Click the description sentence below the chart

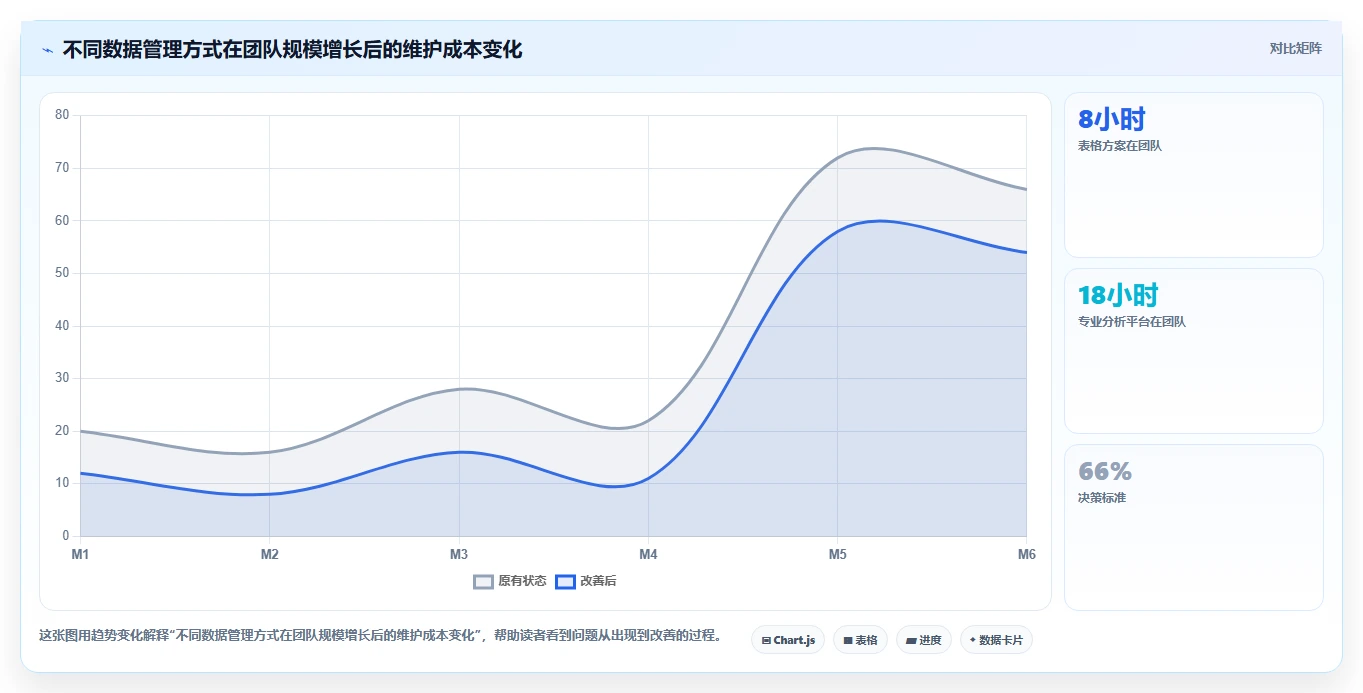(381, 636)
